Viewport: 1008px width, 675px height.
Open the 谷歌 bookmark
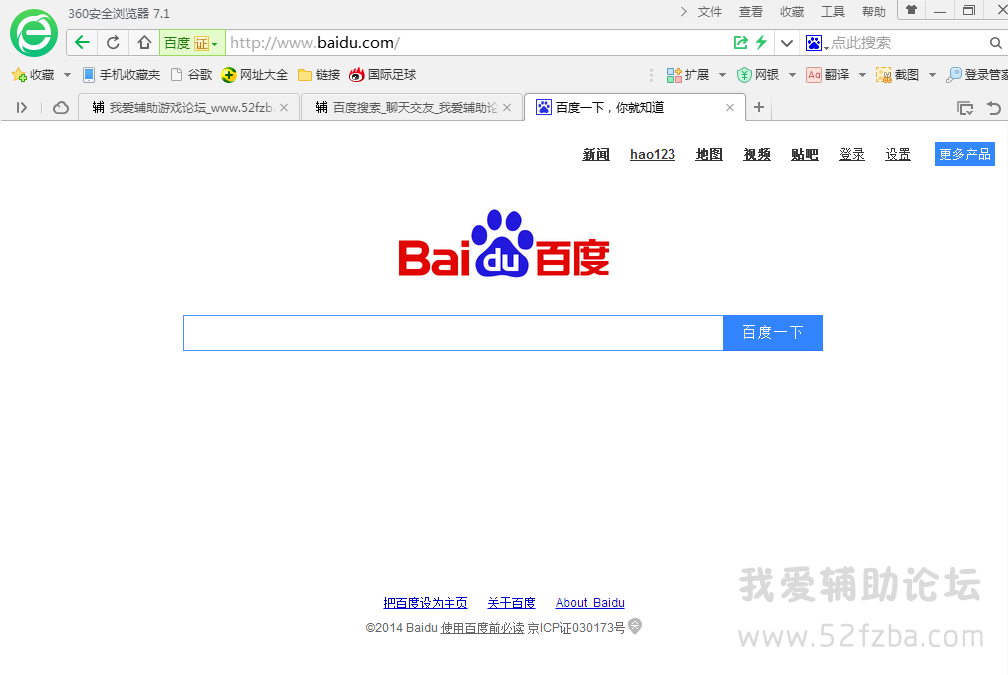(192, 75)
